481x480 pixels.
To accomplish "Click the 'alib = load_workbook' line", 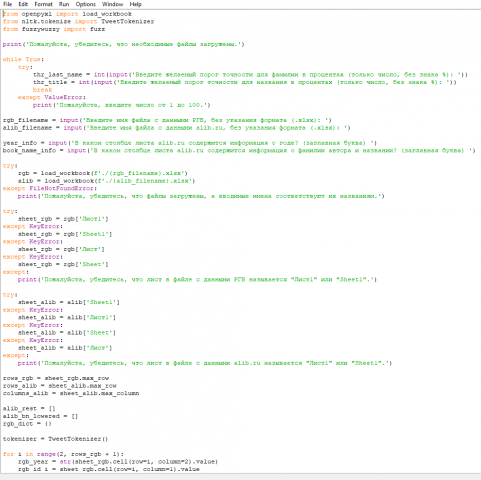I will pos(106,181).
